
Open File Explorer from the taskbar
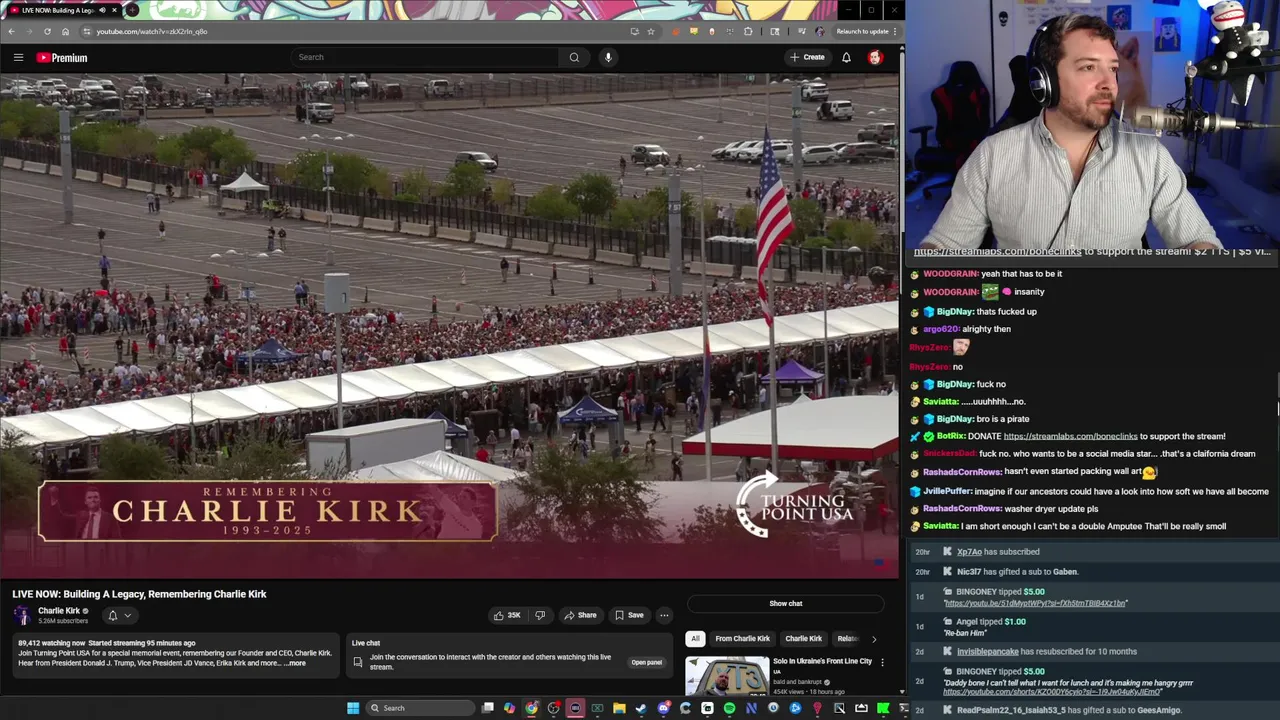[619, 708]
